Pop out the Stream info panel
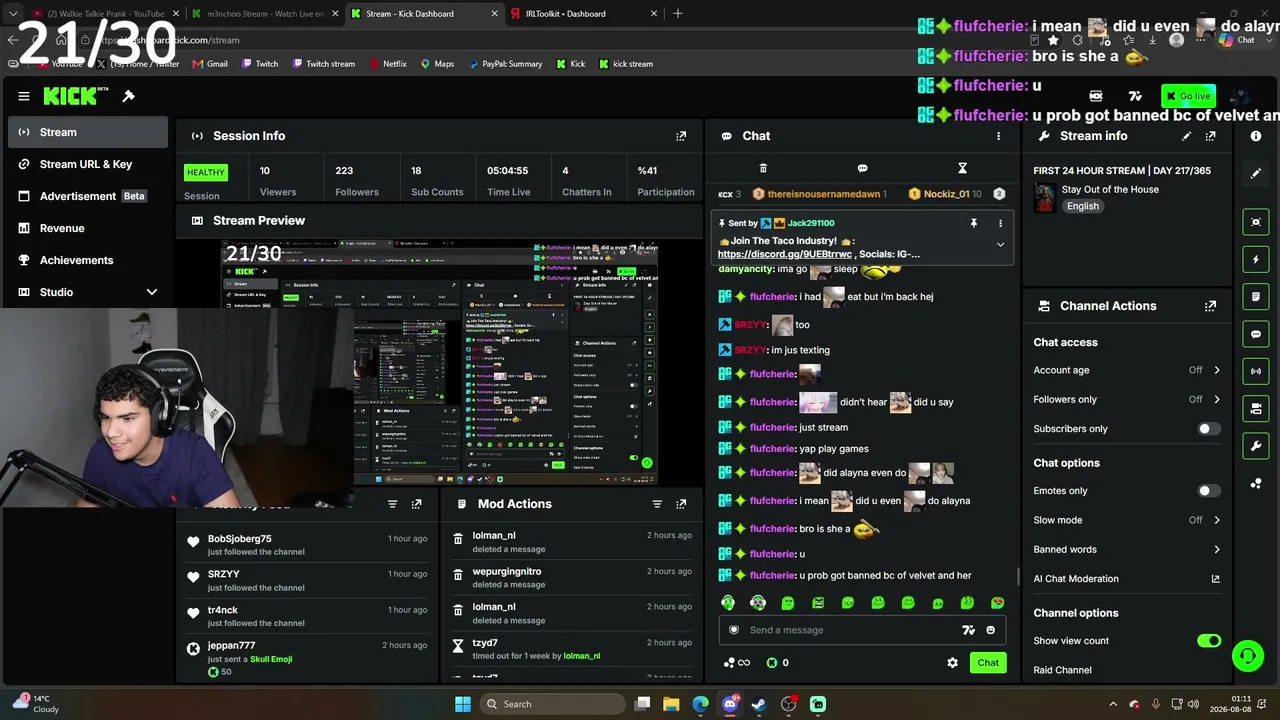 click(1210, 136)
